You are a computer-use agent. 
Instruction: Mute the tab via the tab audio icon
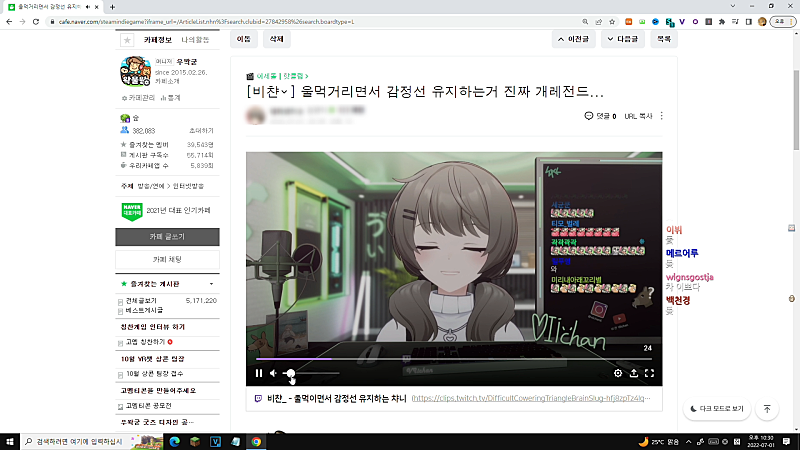click(88, 7)
